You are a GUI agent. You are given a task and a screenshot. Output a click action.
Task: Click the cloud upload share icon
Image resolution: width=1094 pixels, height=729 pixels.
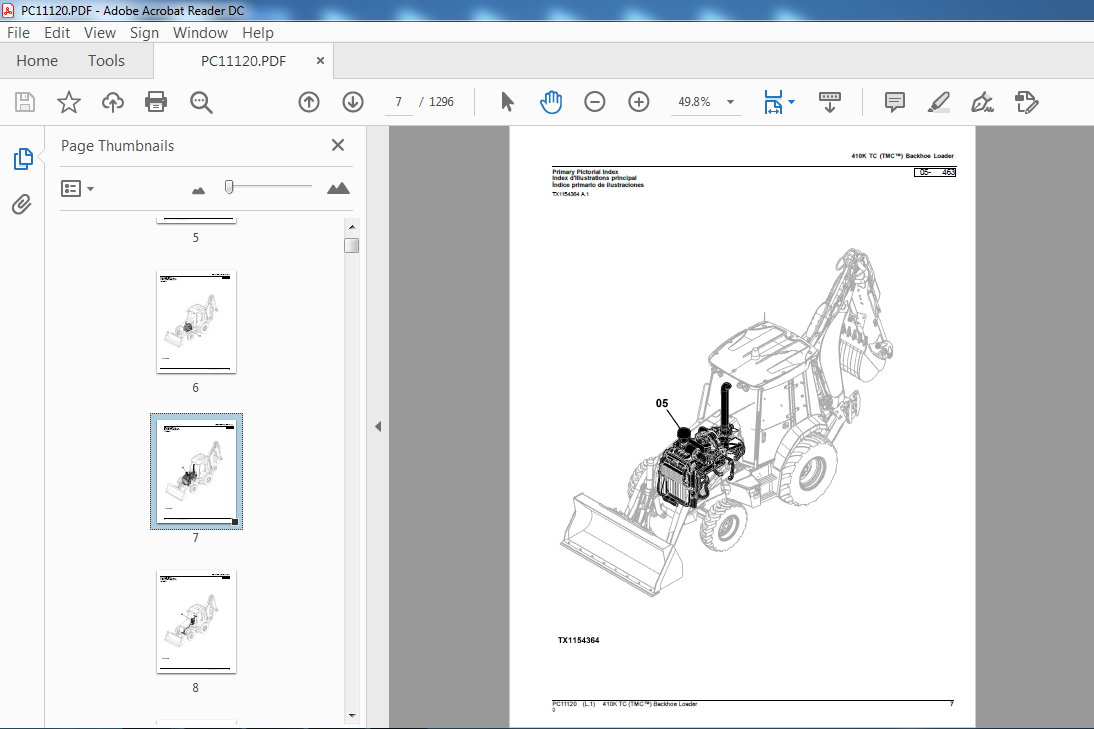(x=112, y=103)
